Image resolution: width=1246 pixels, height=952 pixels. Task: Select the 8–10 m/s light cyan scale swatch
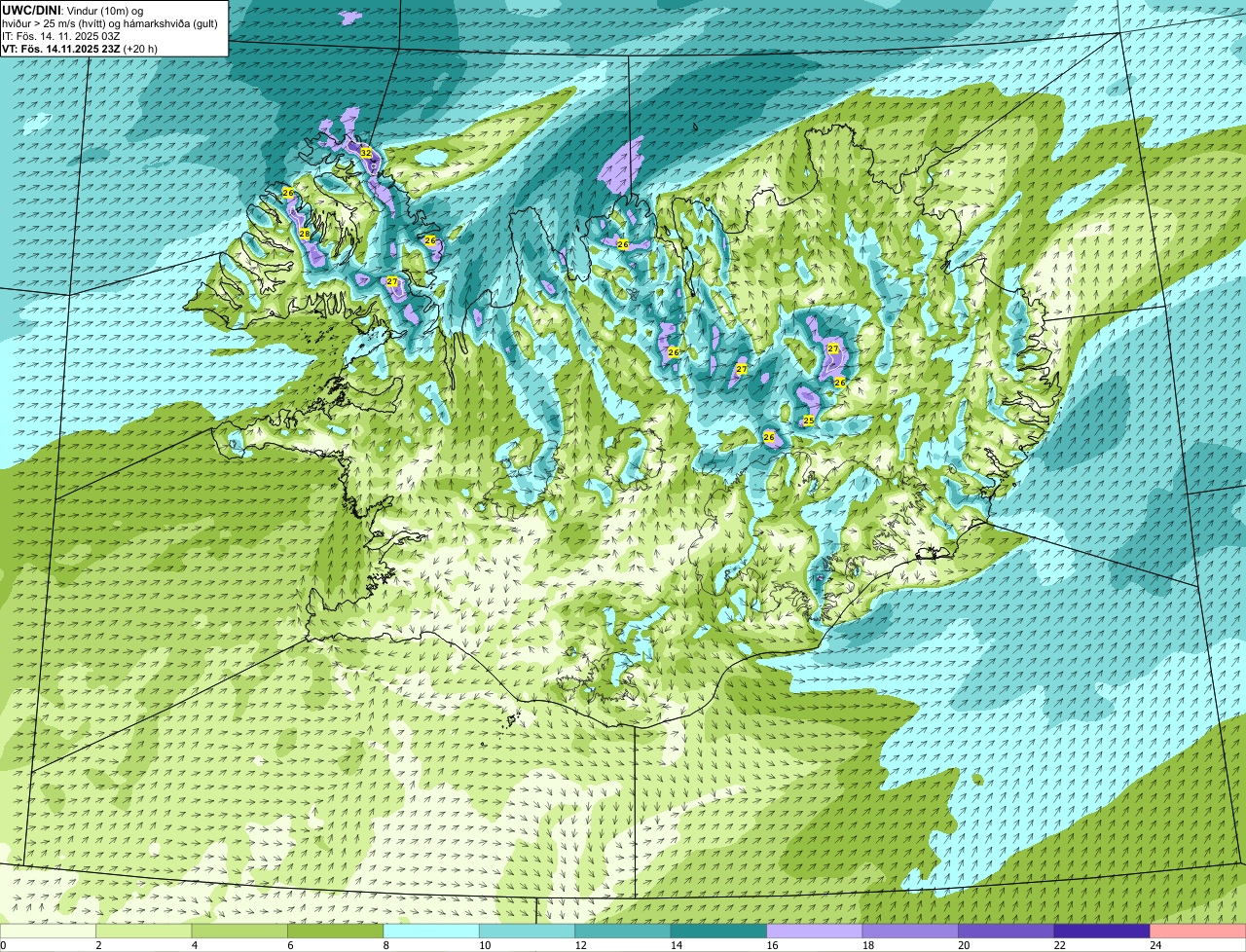(431, 931)
